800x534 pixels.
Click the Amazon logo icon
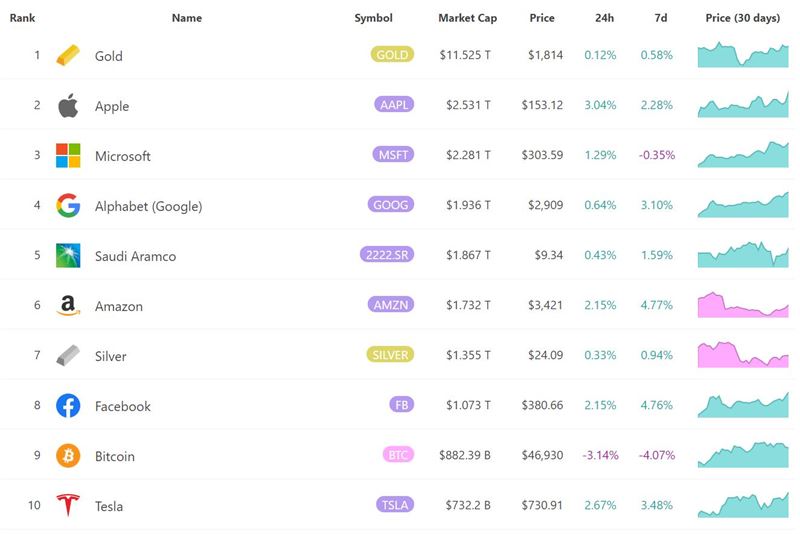coord(68,305)
